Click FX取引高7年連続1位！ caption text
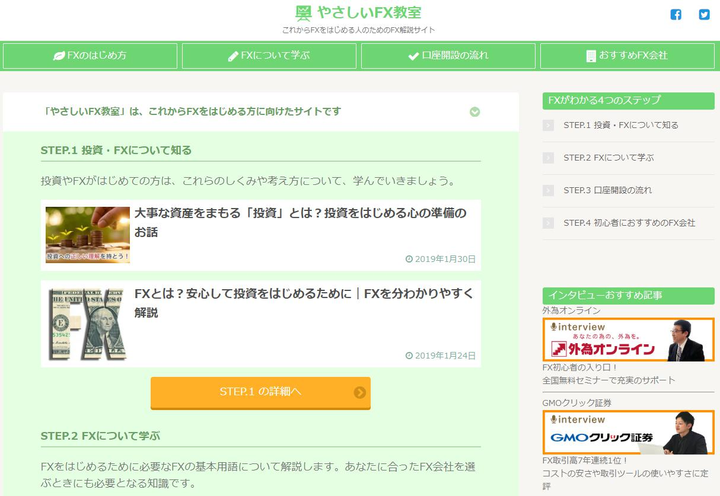The width and height of the screenshot is (720, 496). tap(585, 461)
